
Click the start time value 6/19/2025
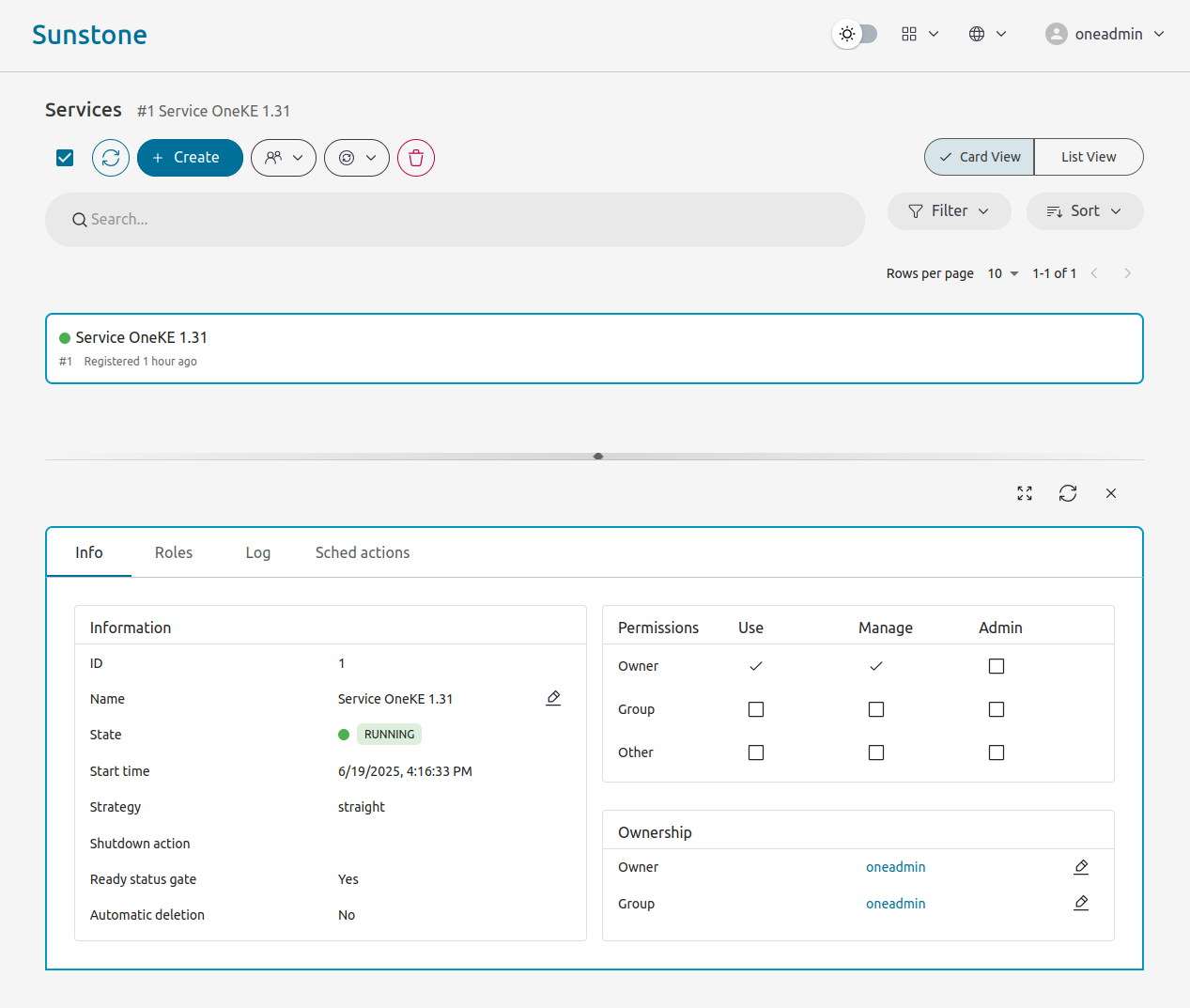point(405,771)
